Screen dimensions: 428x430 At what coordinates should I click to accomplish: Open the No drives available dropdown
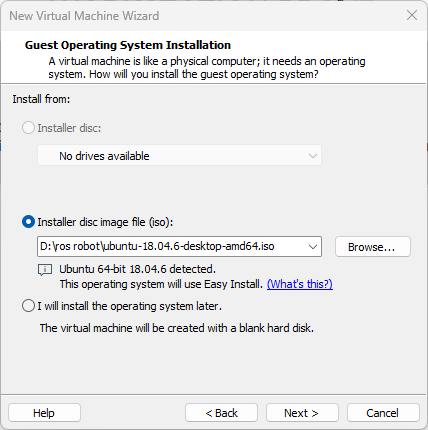179,155
